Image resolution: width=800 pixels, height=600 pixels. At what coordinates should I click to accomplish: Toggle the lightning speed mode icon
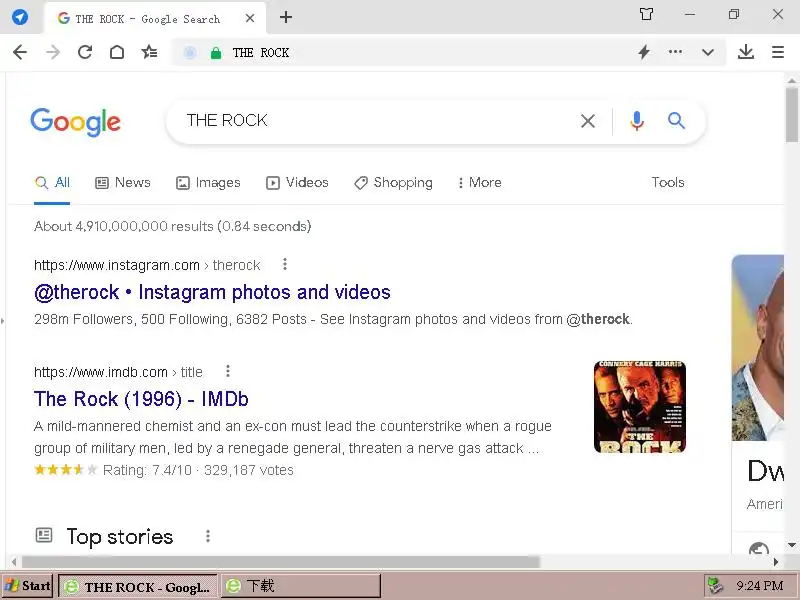644,52
